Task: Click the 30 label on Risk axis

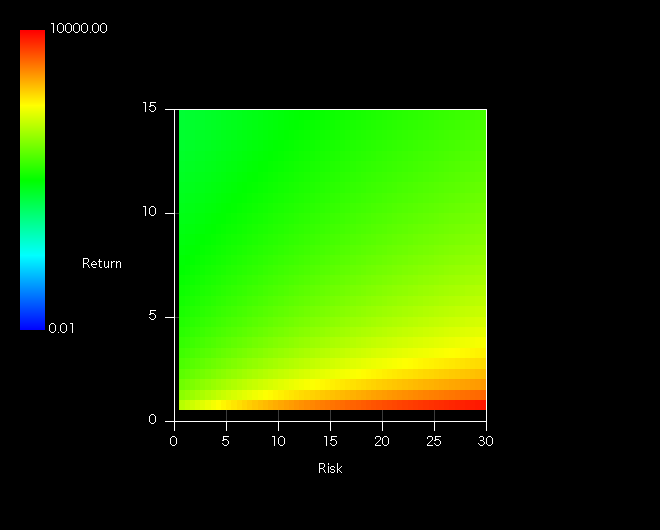Action: tap(486, 441)
